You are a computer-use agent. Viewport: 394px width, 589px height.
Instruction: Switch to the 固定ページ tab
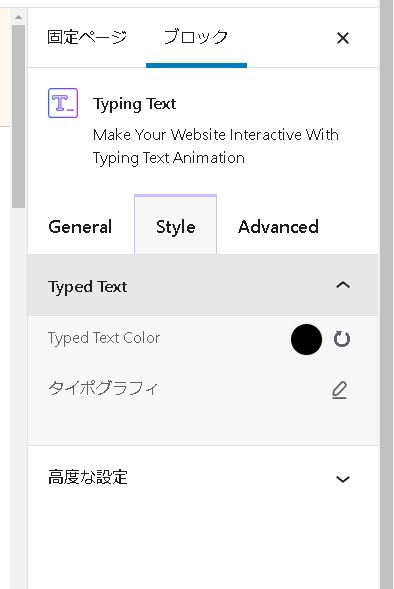87,37
